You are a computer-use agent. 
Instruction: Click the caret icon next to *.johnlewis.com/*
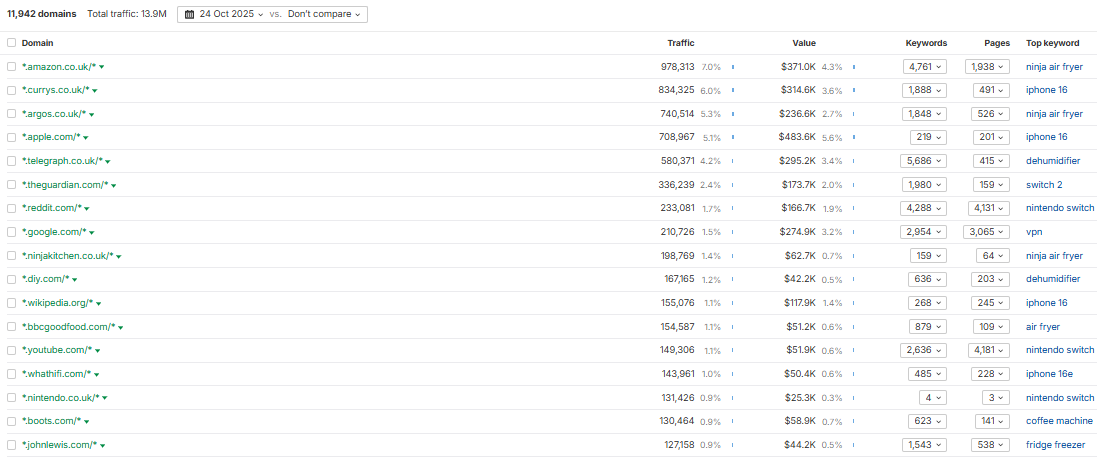click(x=102, y=445)
